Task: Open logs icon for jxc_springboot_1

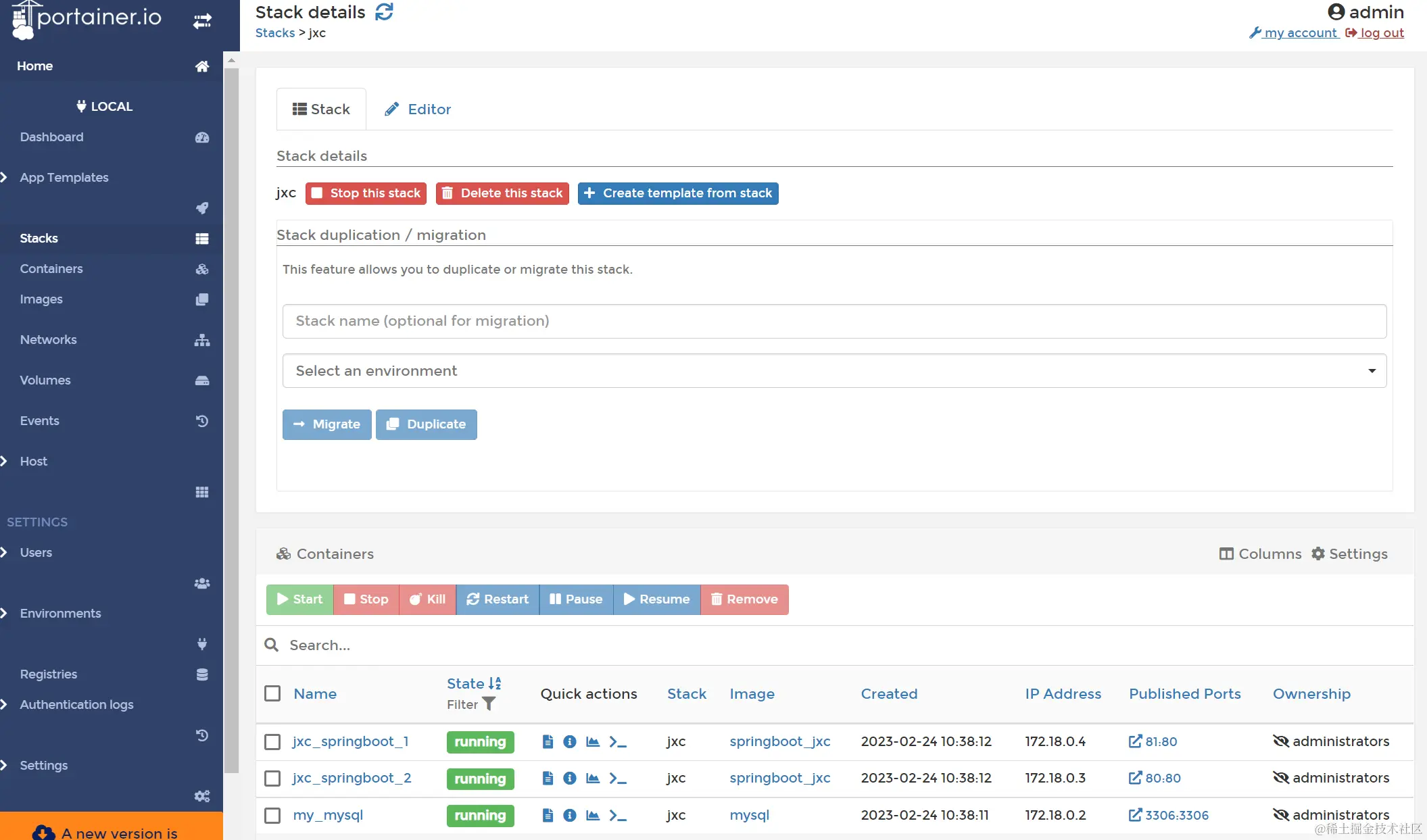Action: coord(548,742)
